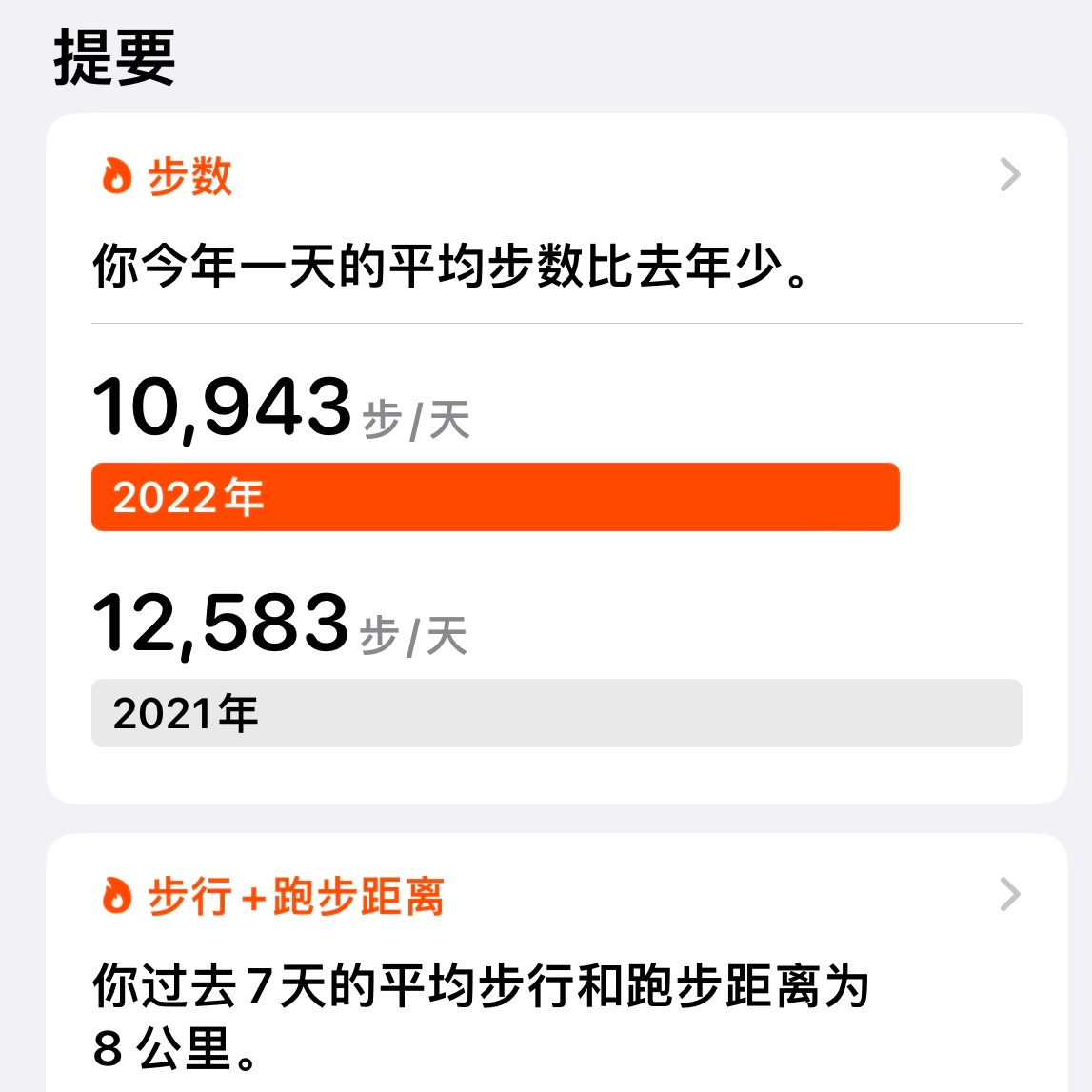Click empty space right of the orange 2022年 bar

962,497
